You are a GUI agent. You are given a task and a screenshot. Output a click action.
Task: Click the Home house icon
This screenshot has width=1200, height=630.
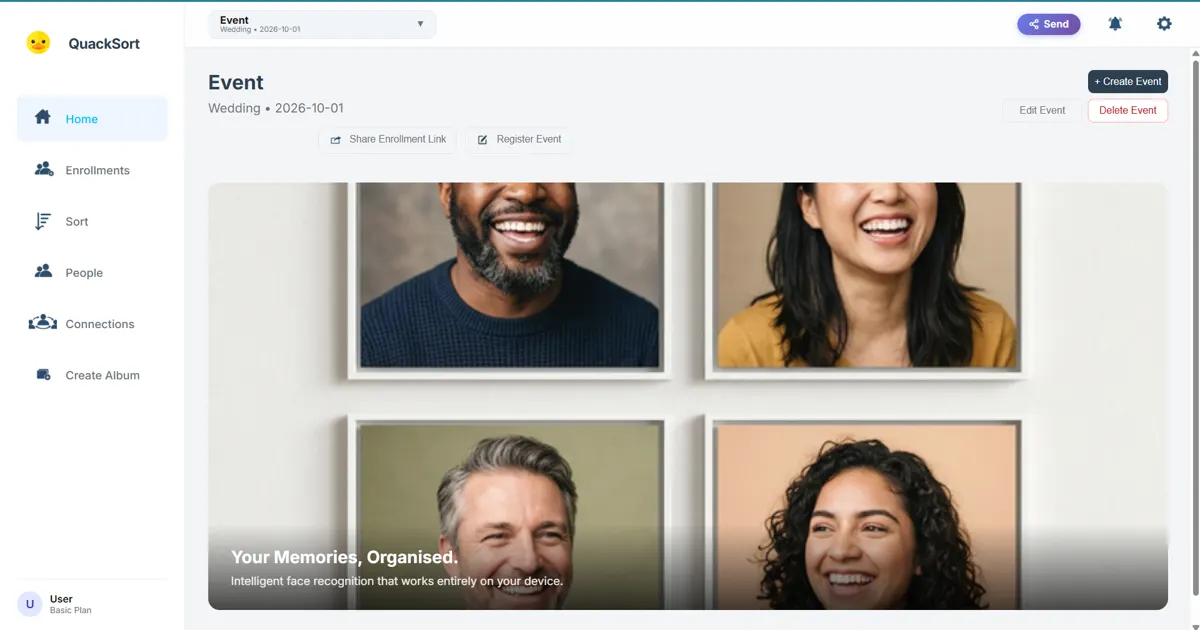[43, 117]
